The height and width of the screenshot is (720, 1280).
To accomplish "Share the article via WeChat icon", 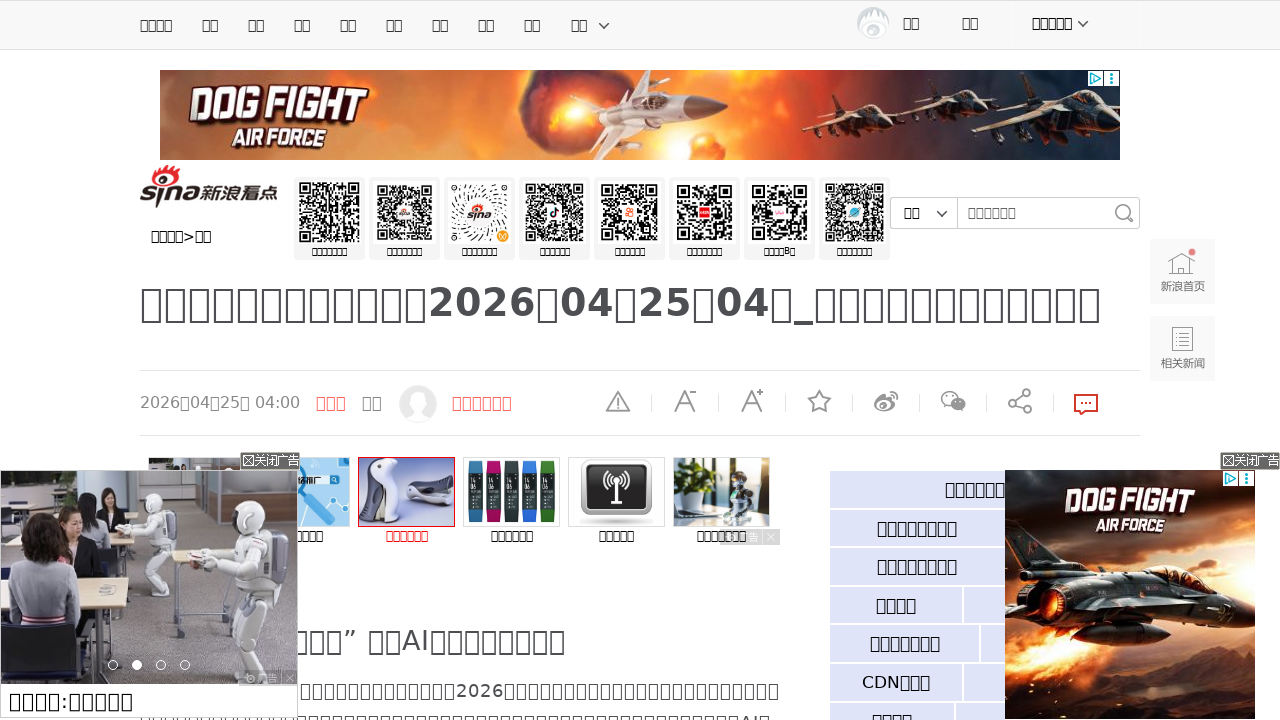I will point(953,402).
